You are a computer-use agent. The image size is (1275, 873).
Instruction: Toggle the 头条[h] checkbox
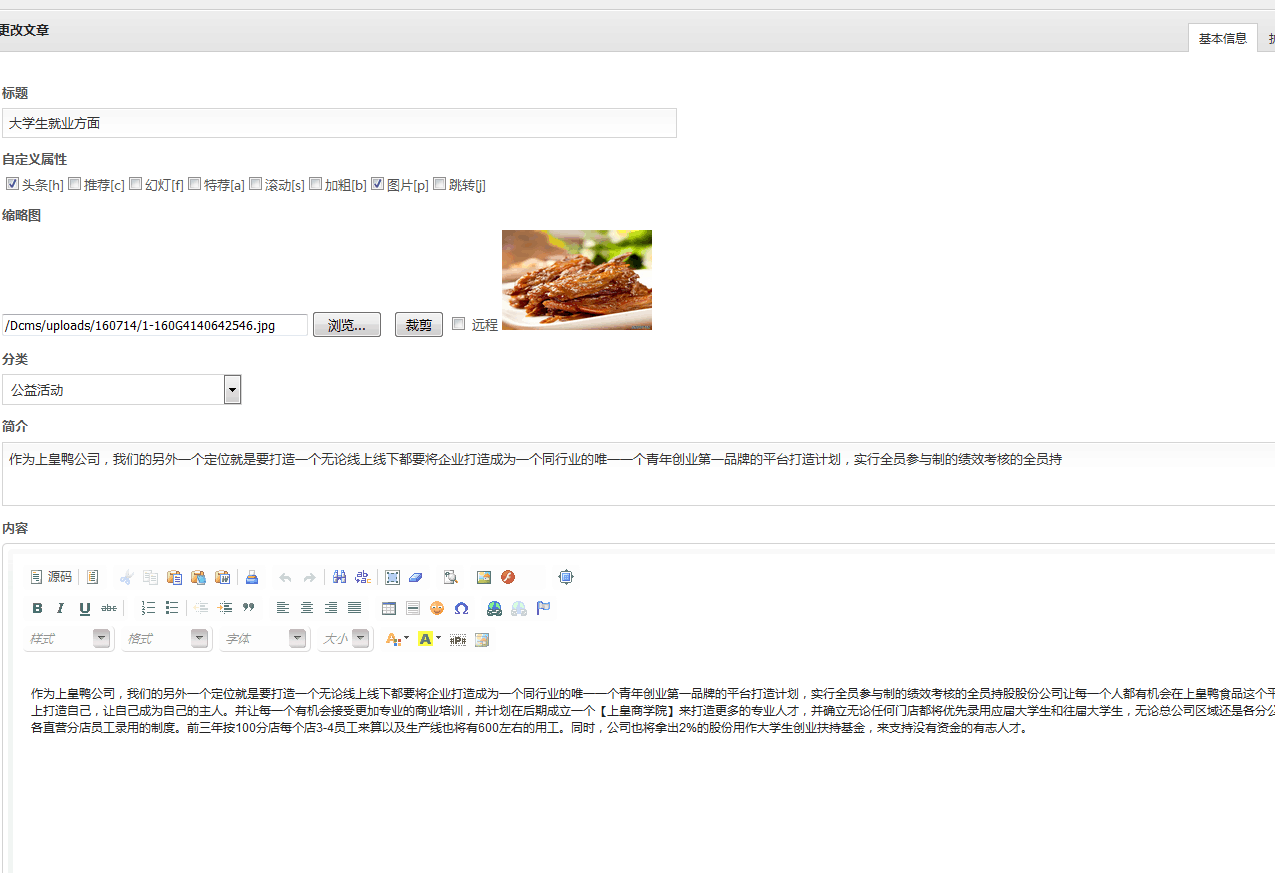(12, 184)
